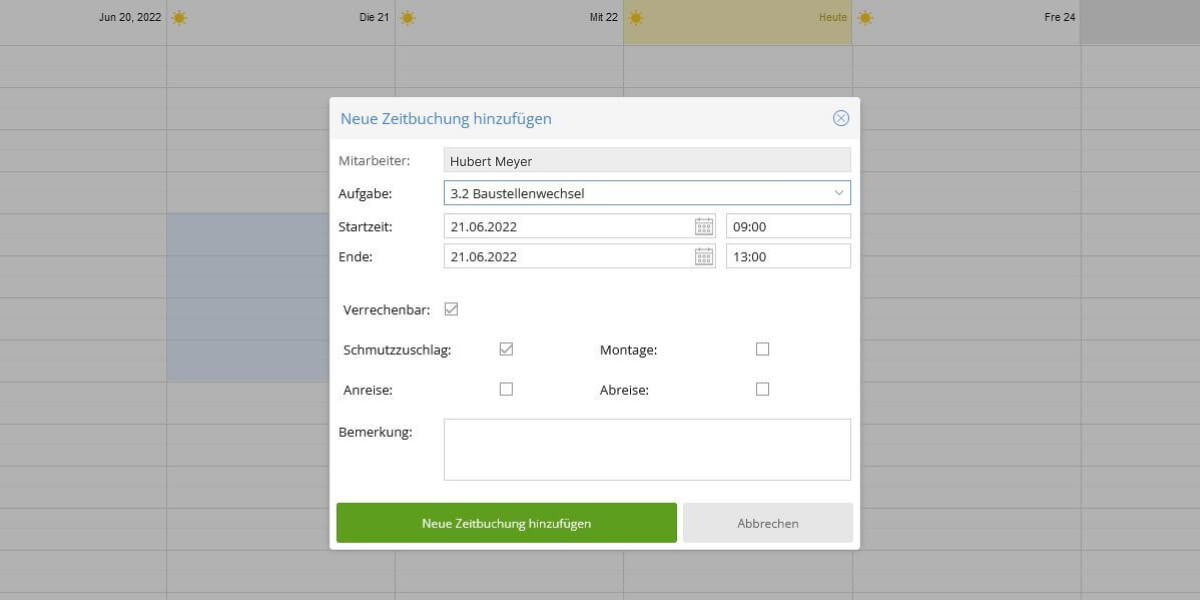The width and height of the screenshot is (1200, 600).
Task: Disable the Verrechenbar checkbox
Action: point(451,309)
